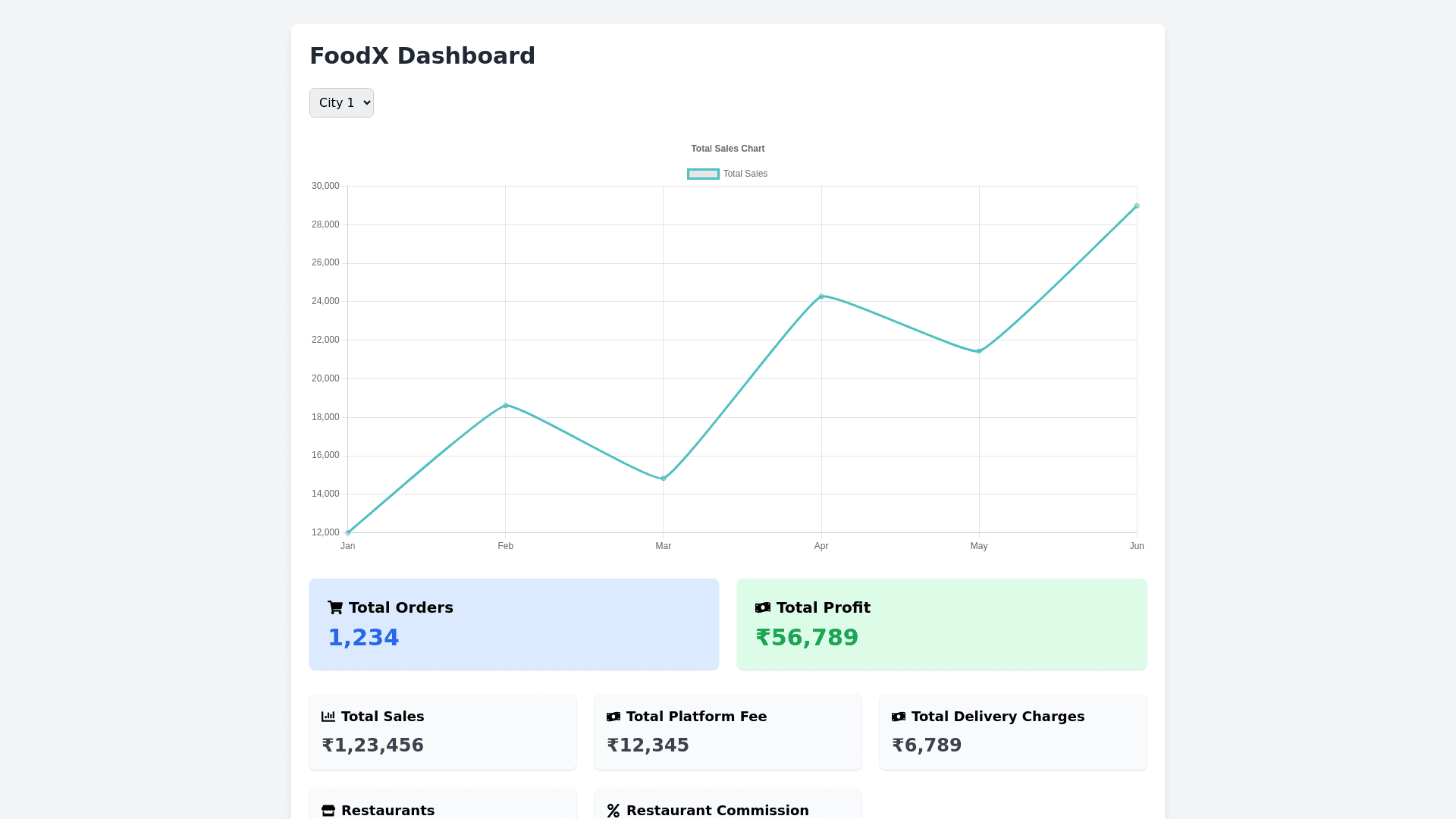Image resolution: width=1456 pixels, height=819 pixels.
Task: Click the shopping cart icon in Total Orders
Action: coord(335,607)
